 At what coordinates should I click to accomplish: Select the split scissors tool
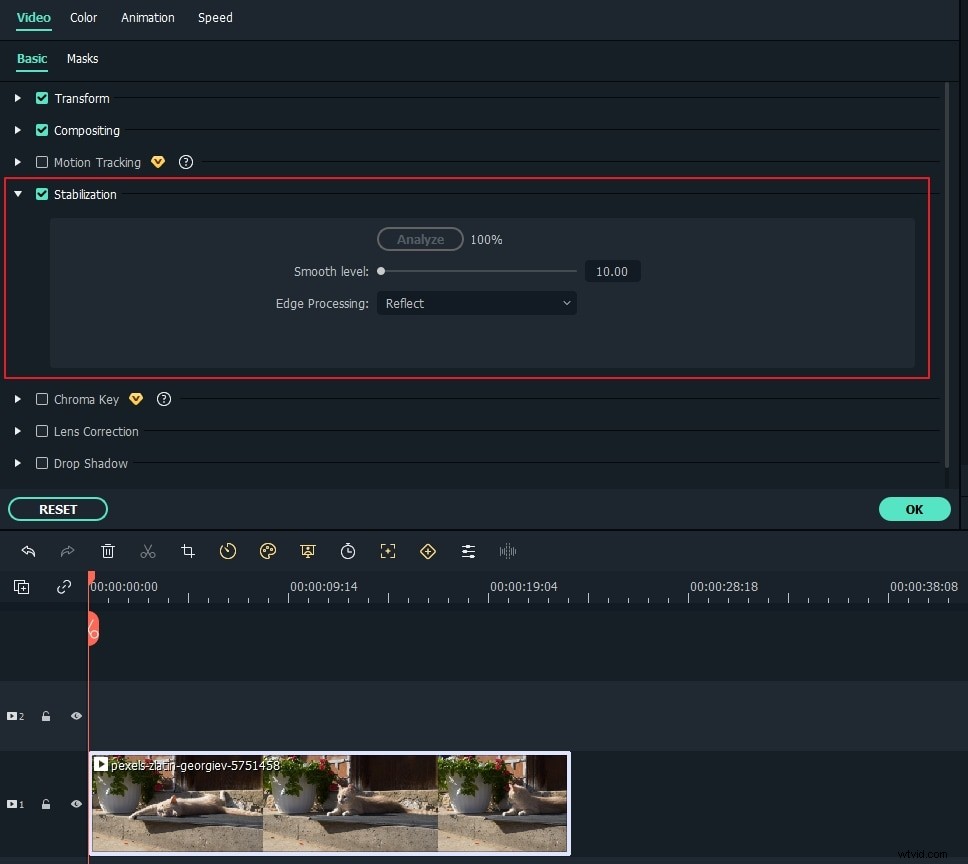tap(148, 551)
